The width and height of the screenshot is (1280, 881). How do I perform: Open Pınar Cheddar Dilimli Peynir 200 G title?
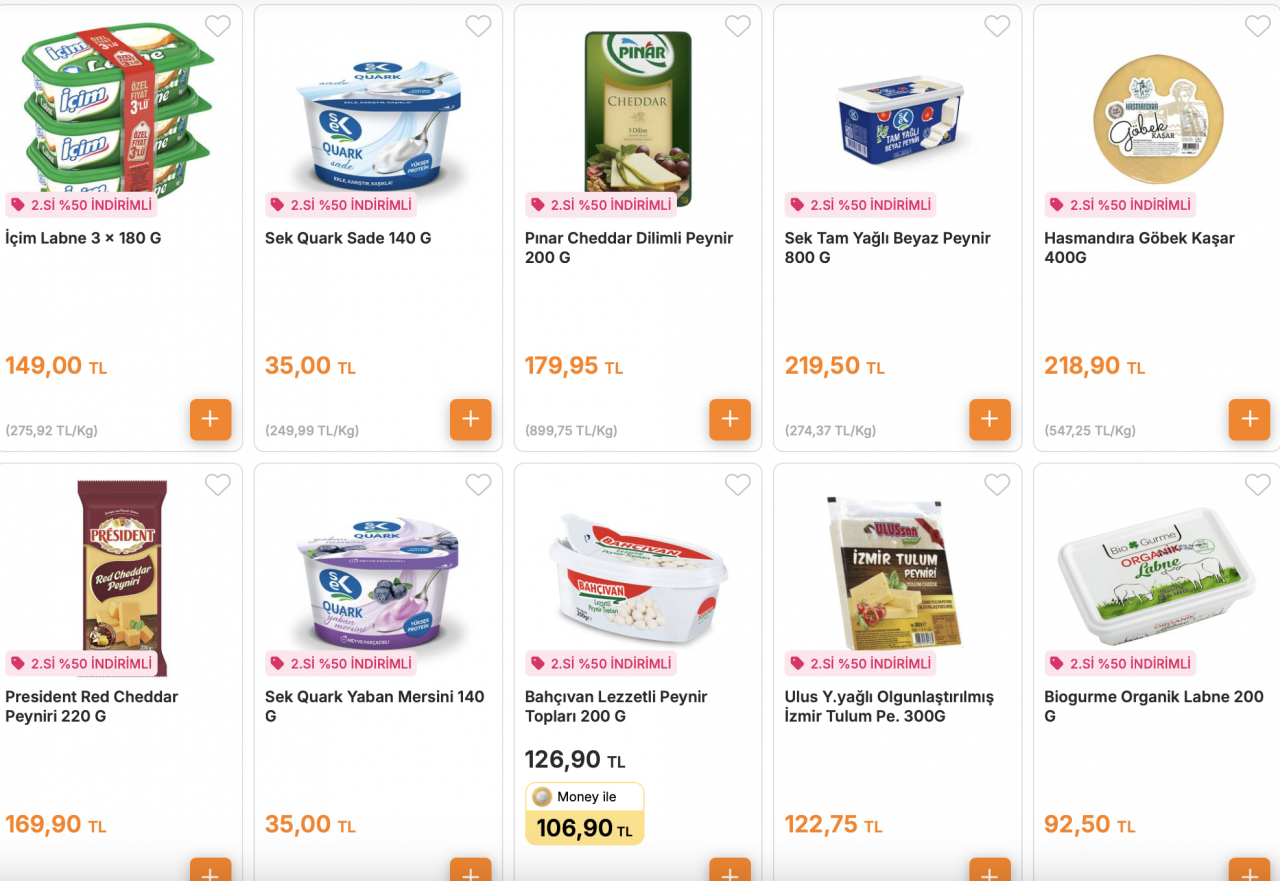coord(629,248)
